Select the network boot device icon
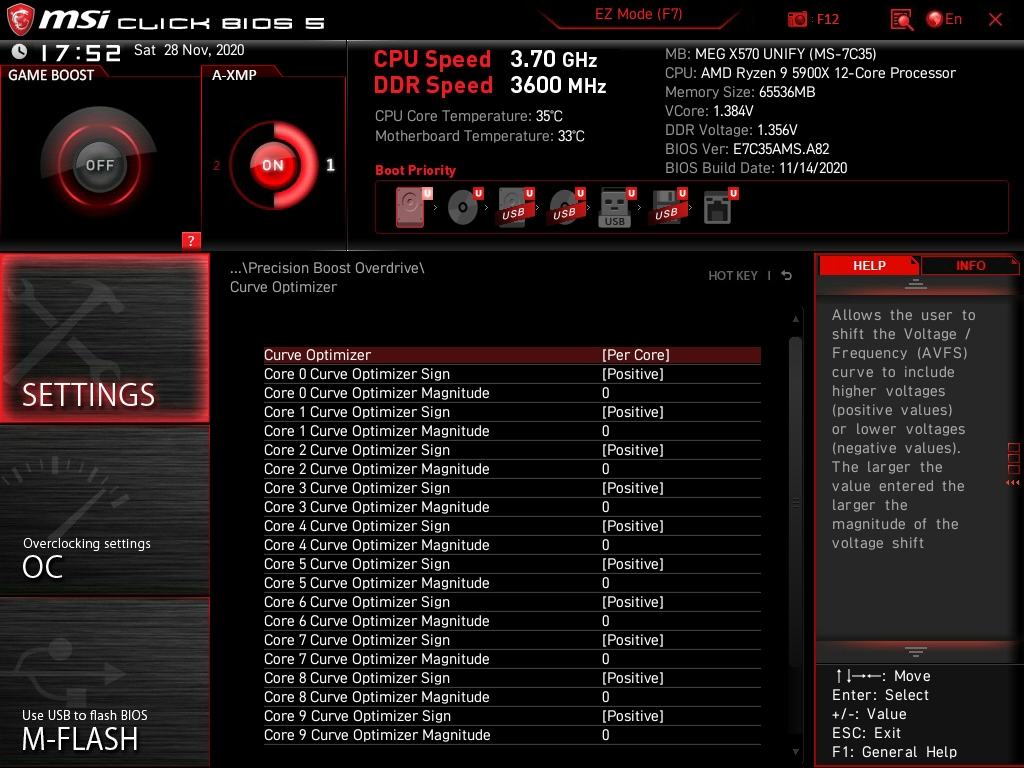The image size is (1024, 768). click(x=720, y=206)
